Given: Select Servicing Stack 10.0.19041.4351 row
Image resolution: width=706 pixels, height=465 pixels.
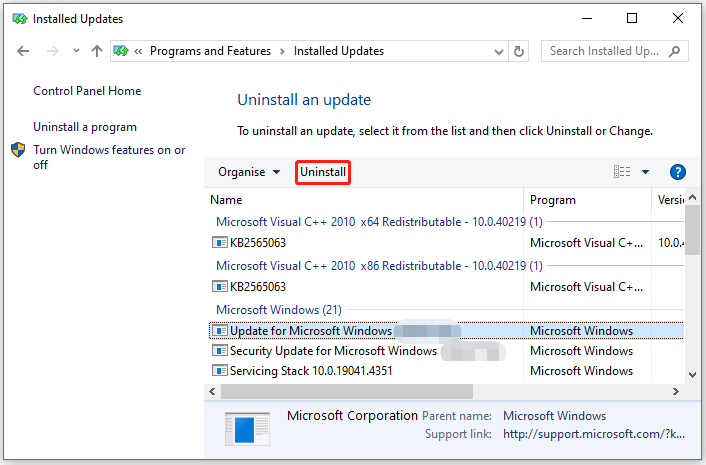Looking at the screenshot, I should [446, 371].
